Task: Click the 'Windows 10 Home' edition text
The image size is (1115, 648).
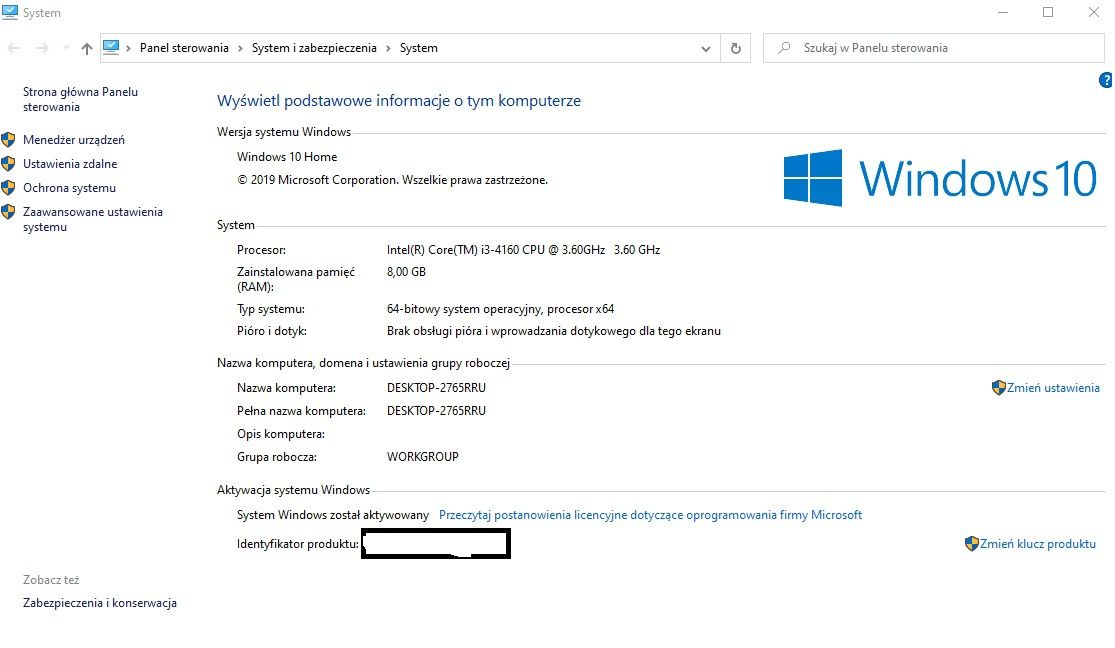Action: pos(287,156)
